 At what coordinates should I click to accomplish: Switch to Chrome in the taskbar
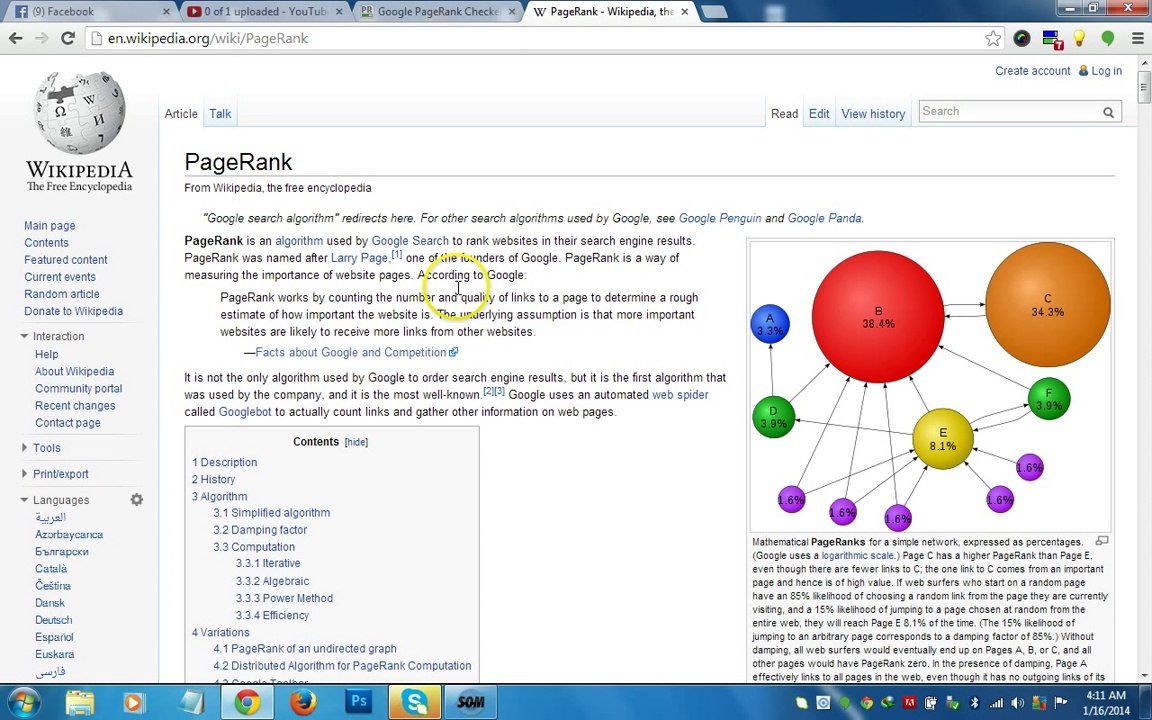[248, 702]
